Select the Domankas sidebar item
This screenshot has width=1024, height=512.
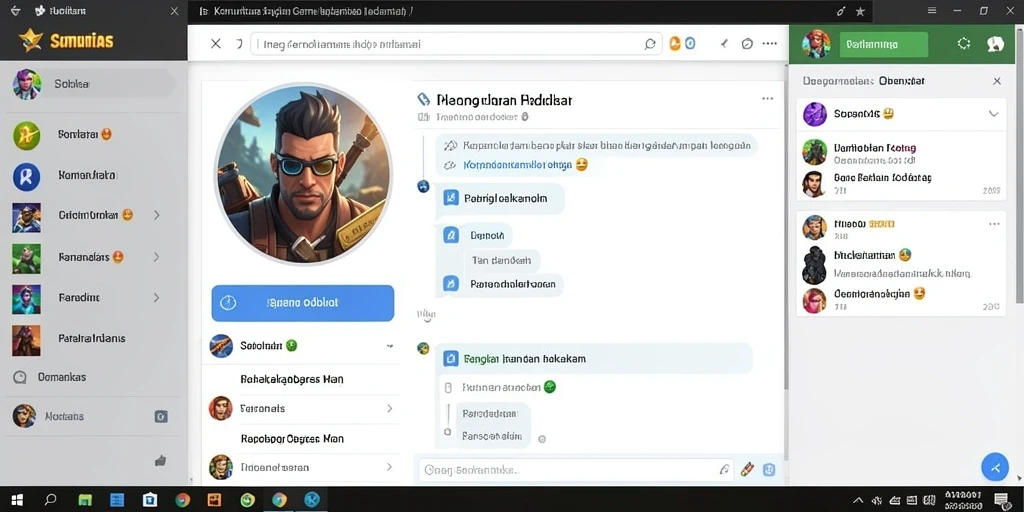[x=93, y=377]
